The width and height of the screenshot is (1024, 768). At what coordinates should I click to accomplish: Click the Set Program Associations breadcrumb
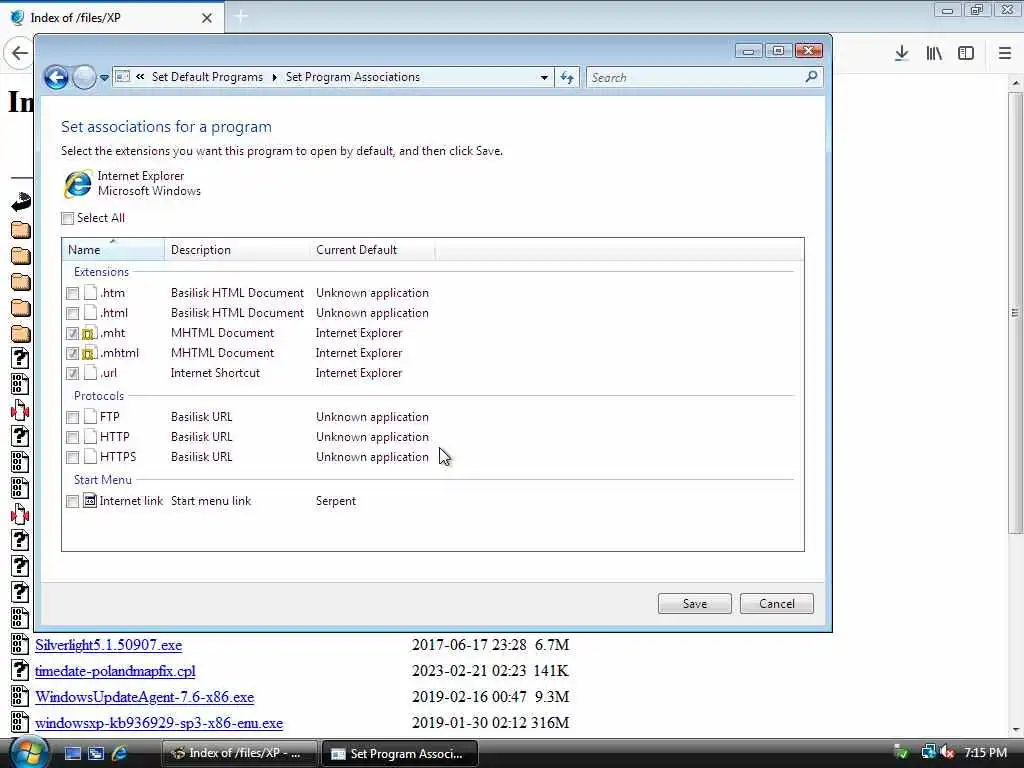tap(353, 77)
